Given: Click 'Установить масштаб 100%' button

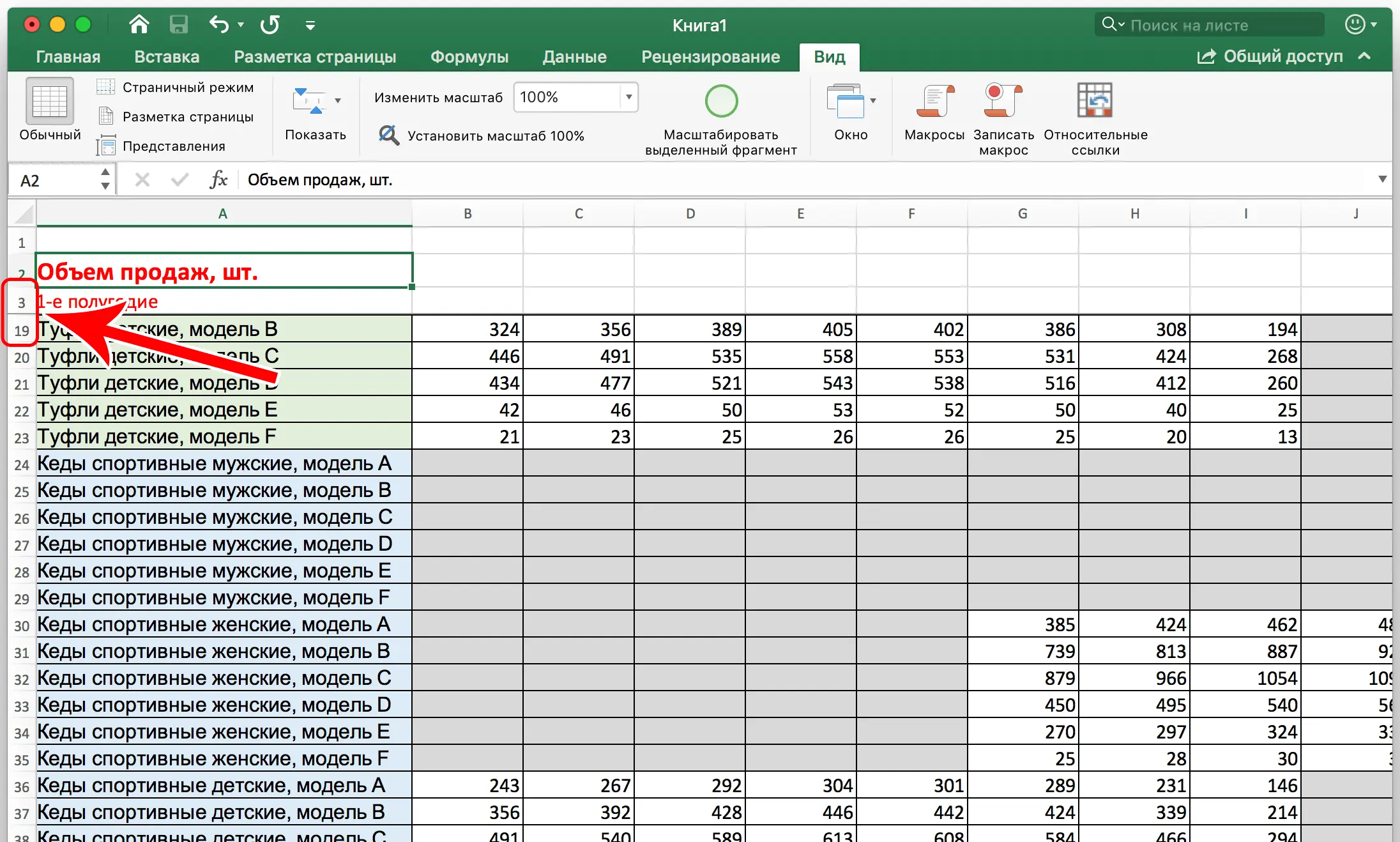Looking at the screenshot, I should pos(482,135).
